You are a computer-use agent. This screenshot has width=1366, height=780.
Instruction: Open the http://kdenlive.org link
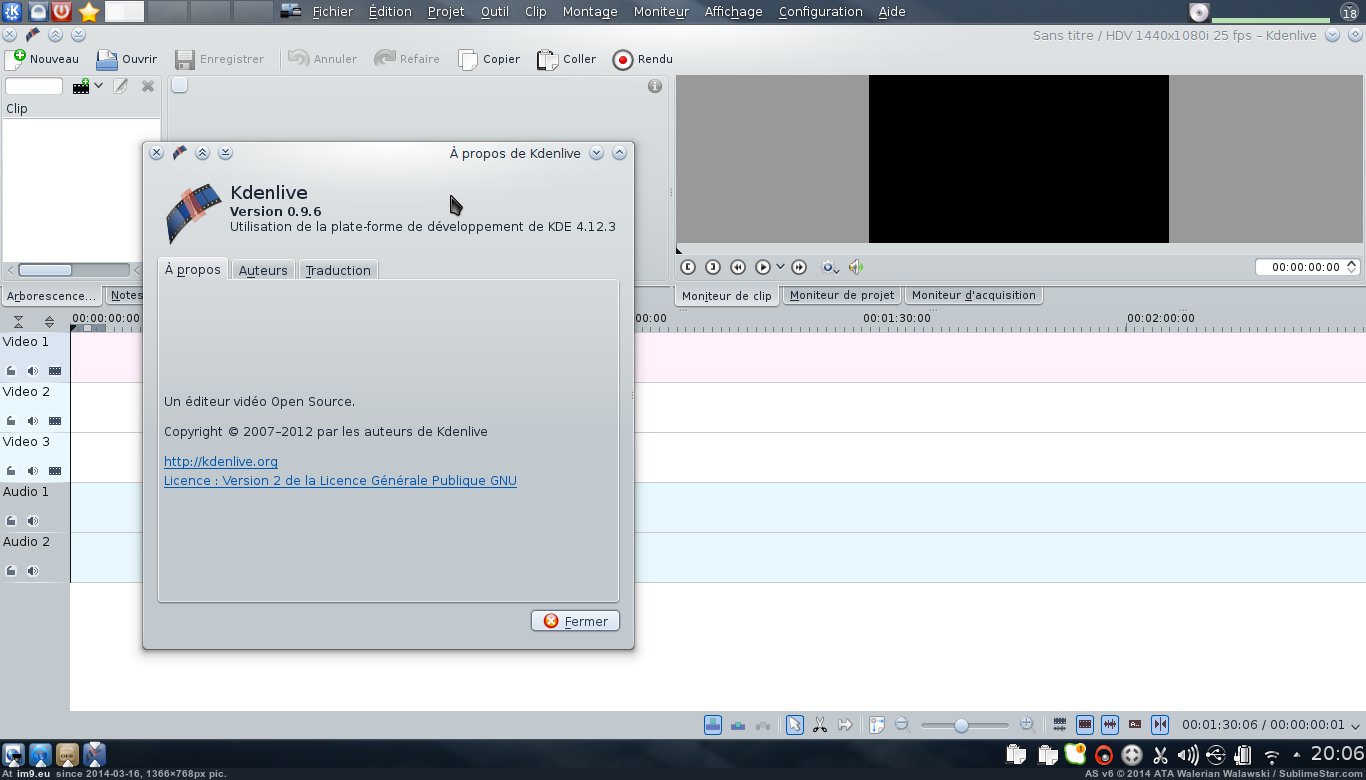[221, 461]
